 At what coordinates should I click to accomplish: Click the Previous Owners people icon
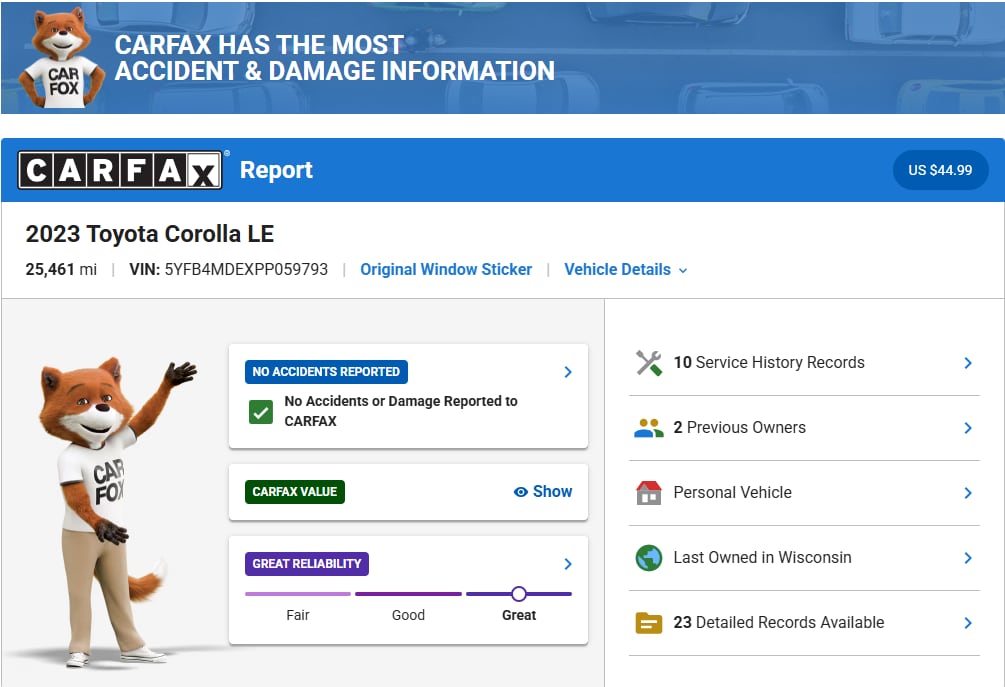tap(649, 428)
